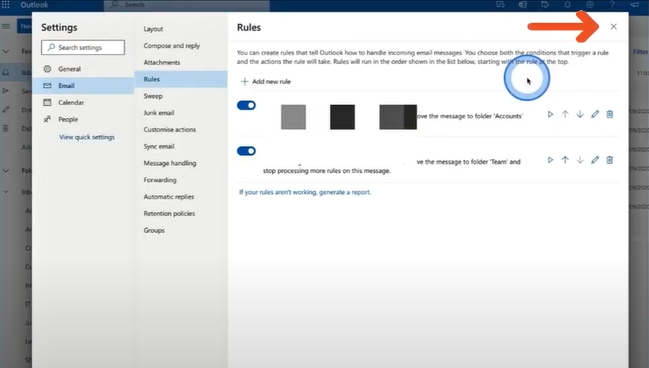
Task: Select the Rules settings page
Action: [180, 79]
